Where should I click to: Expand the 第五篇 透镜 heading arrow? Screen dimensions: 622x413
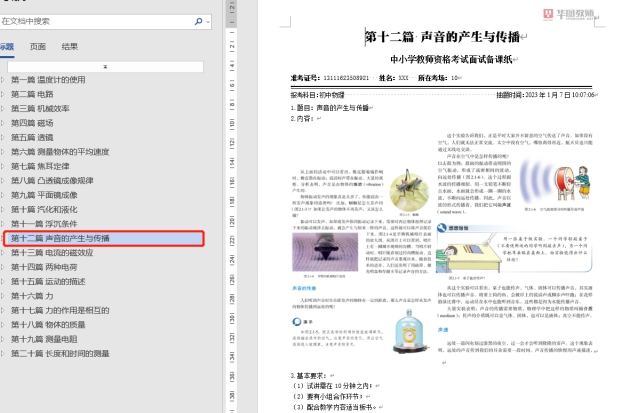click(4, 137)
